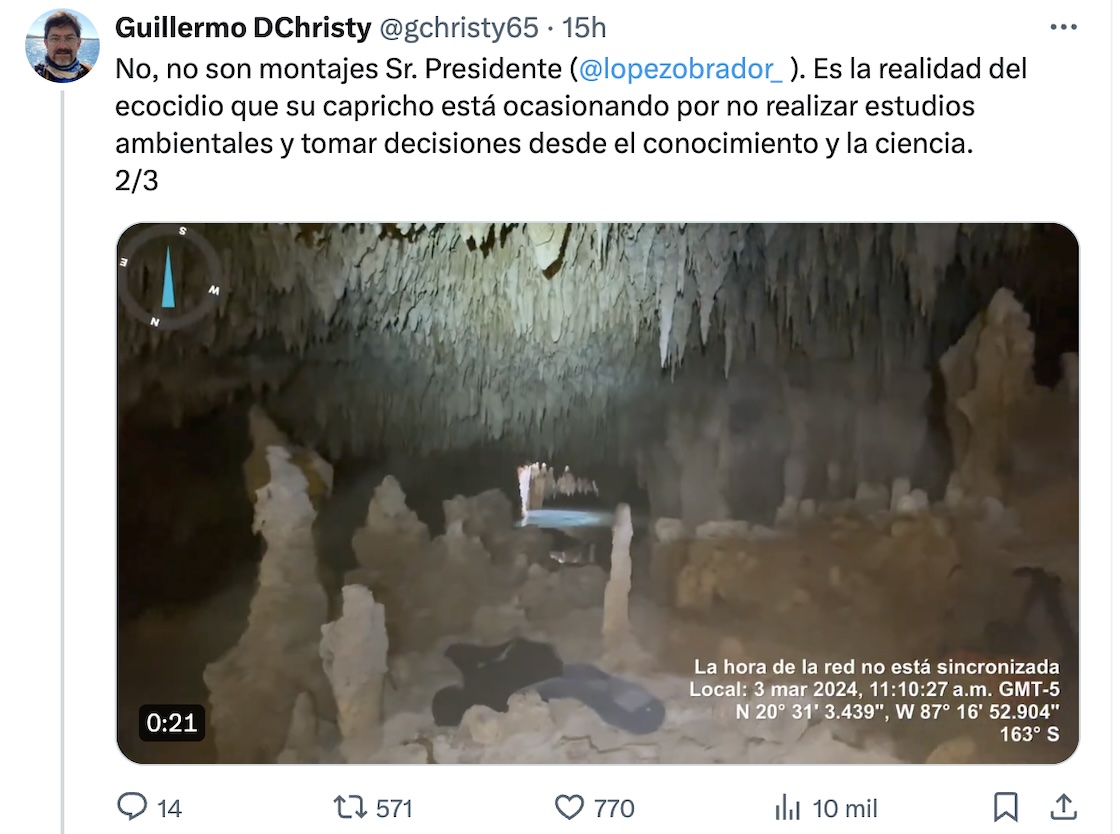Click the 10 mil views count
The height and width of the screenshot is (834, 1120).
pyautogui.click(x=845, y=808)
